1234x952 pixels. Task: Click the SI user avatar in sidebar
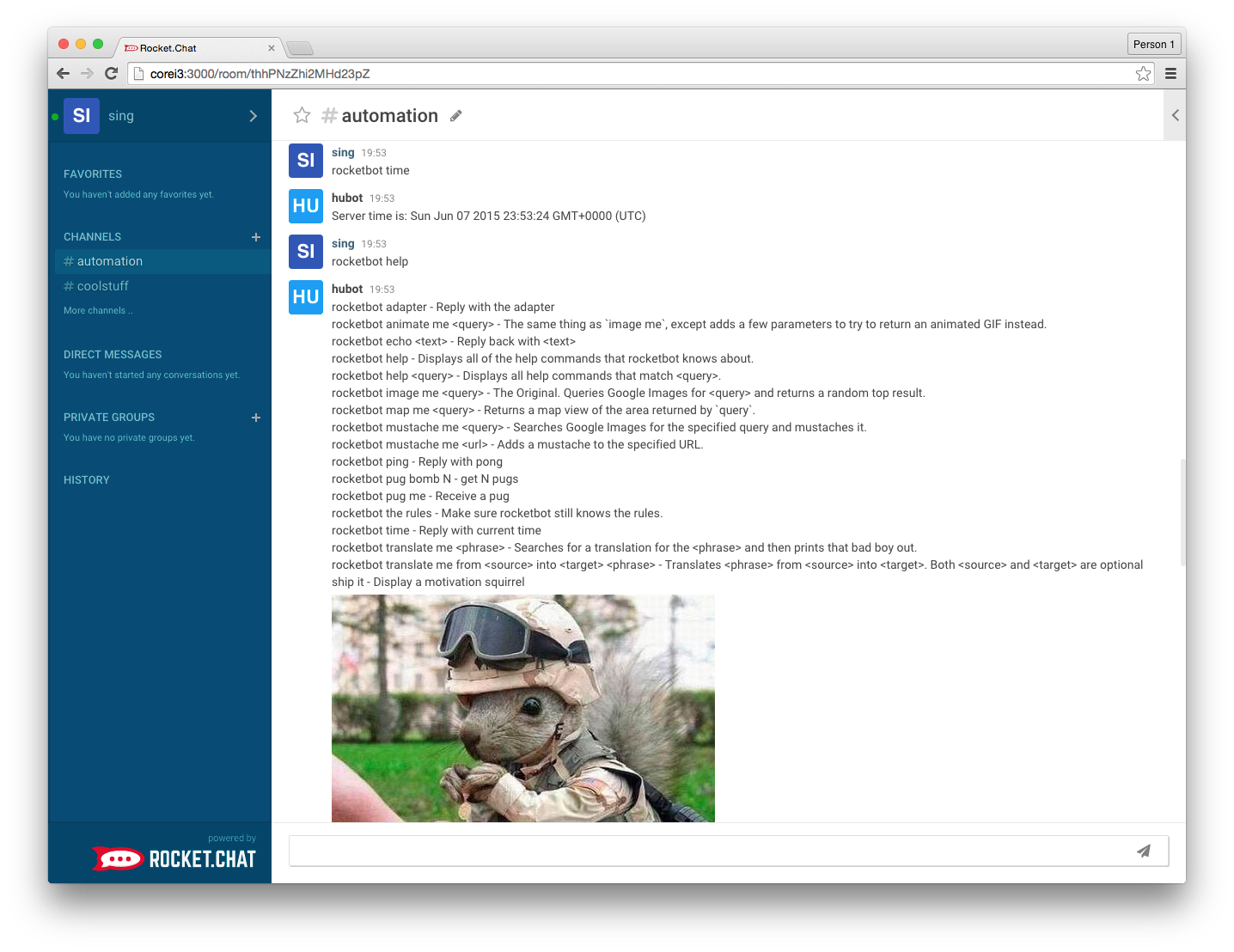82,116
